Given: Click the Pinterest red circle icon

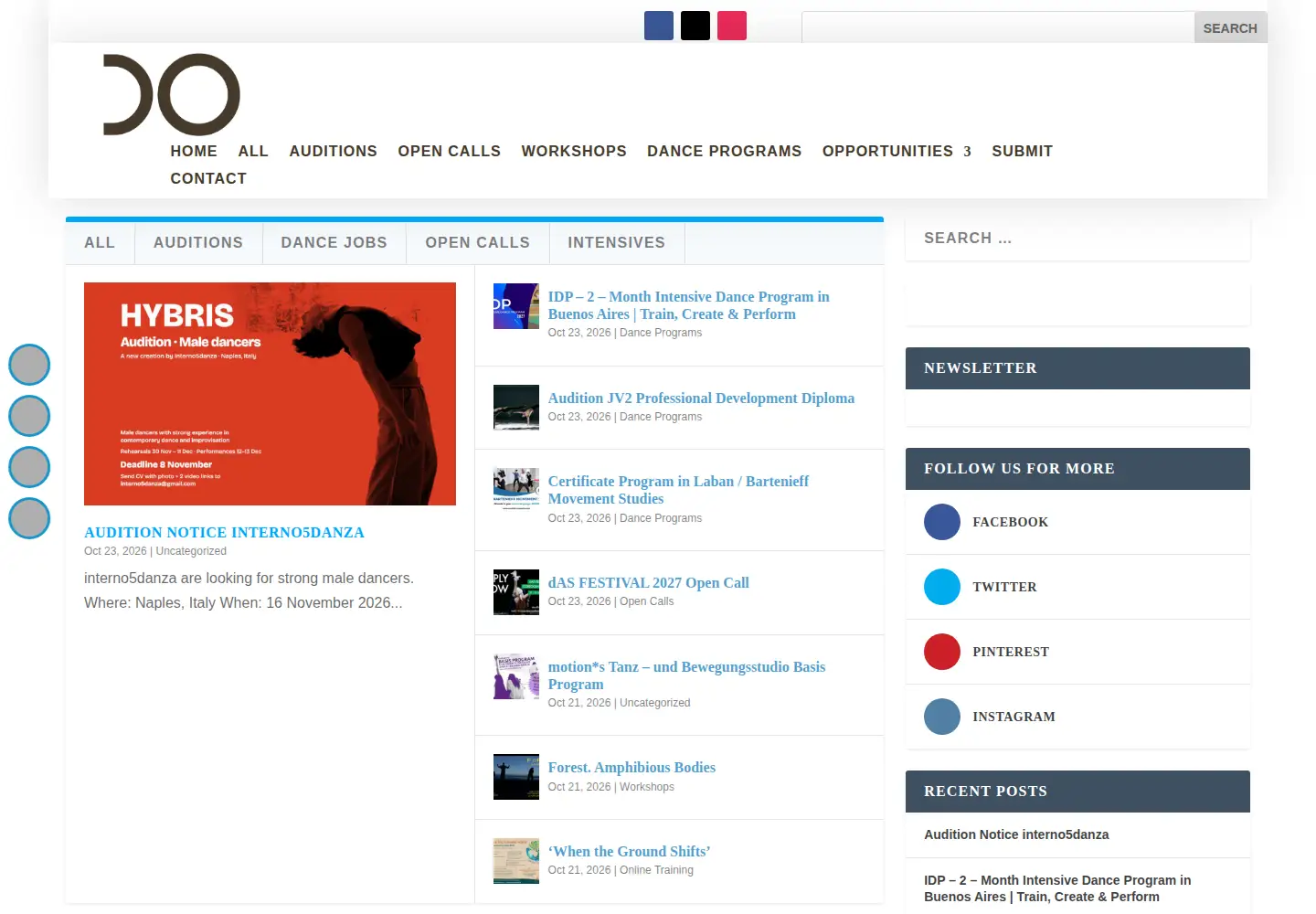Looking at the screenshot, I should pyautogui.click(x=942, y=652).
